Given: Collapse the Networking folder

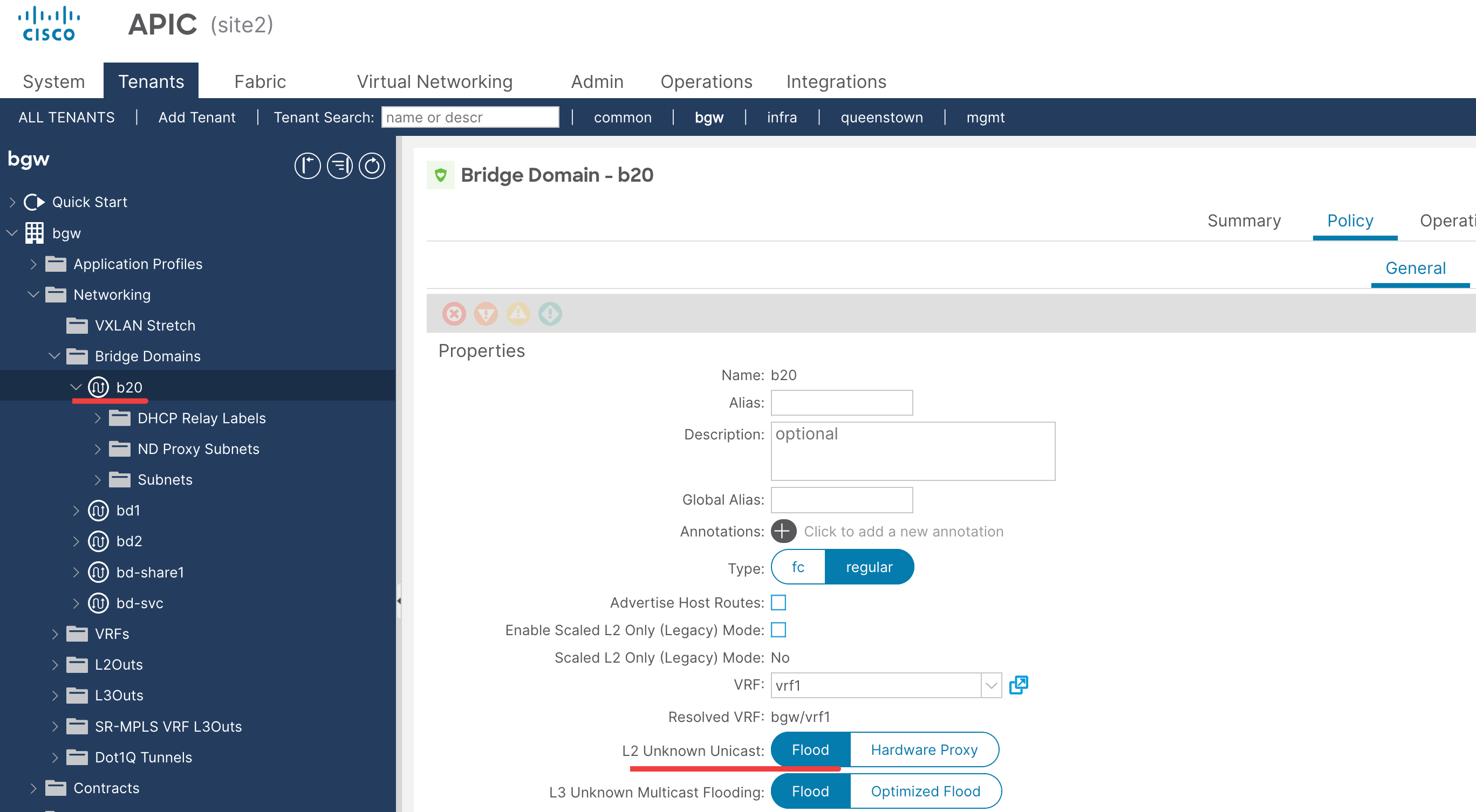Looking at the screenshot, I should pos(33,294).
